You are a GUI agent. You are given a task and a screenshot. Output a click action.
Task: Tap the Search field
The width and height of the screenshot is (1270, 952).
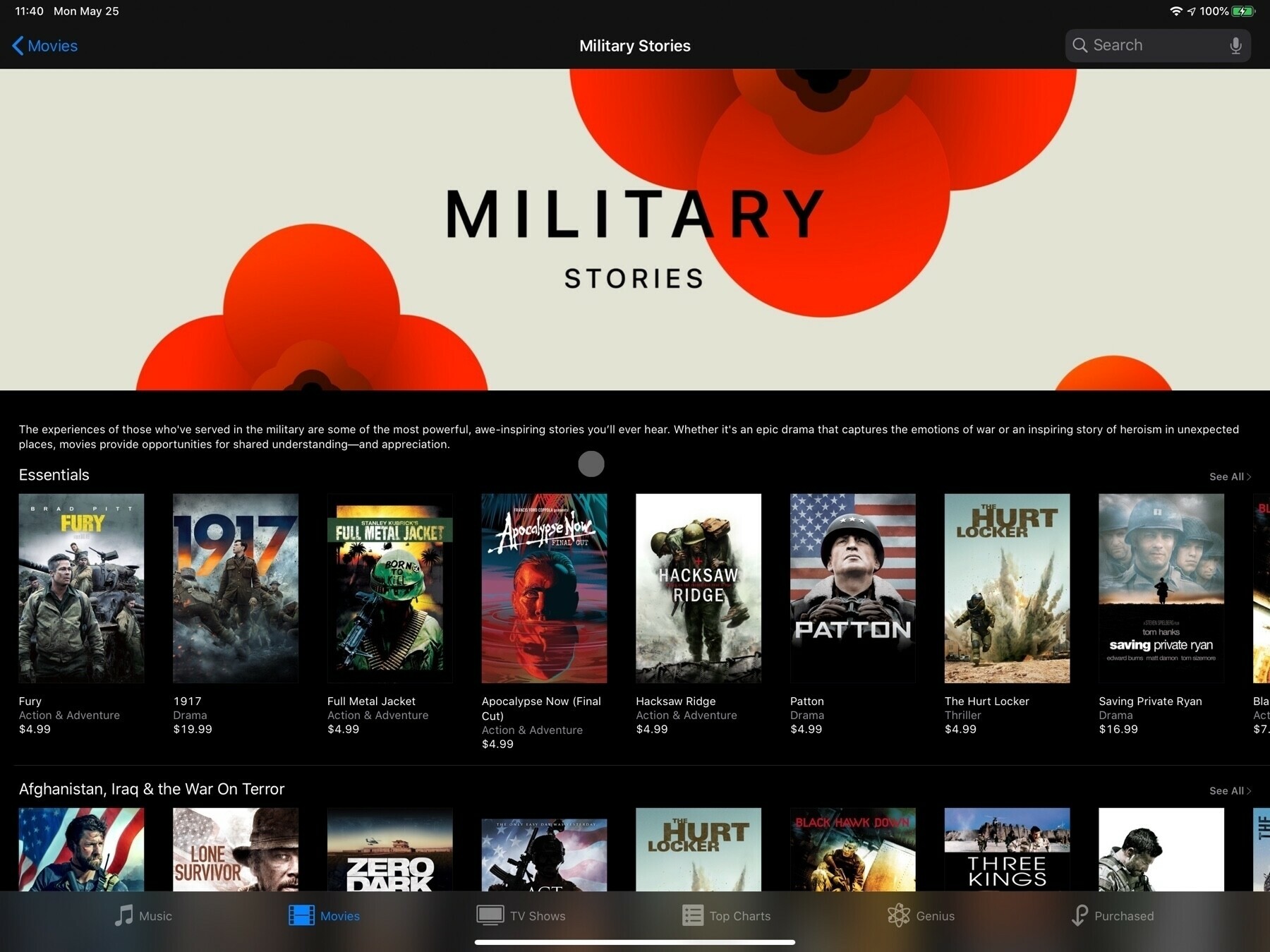tap(1157, 45)
